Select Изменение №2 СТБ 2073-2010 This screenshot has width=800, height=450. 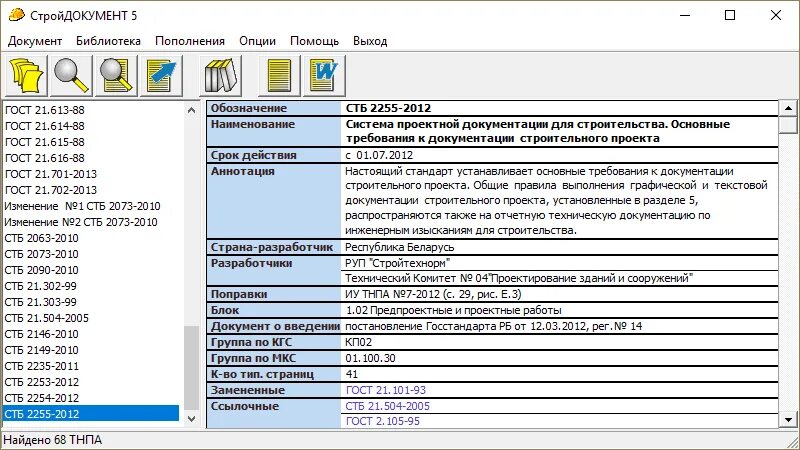tap(81, 222)
